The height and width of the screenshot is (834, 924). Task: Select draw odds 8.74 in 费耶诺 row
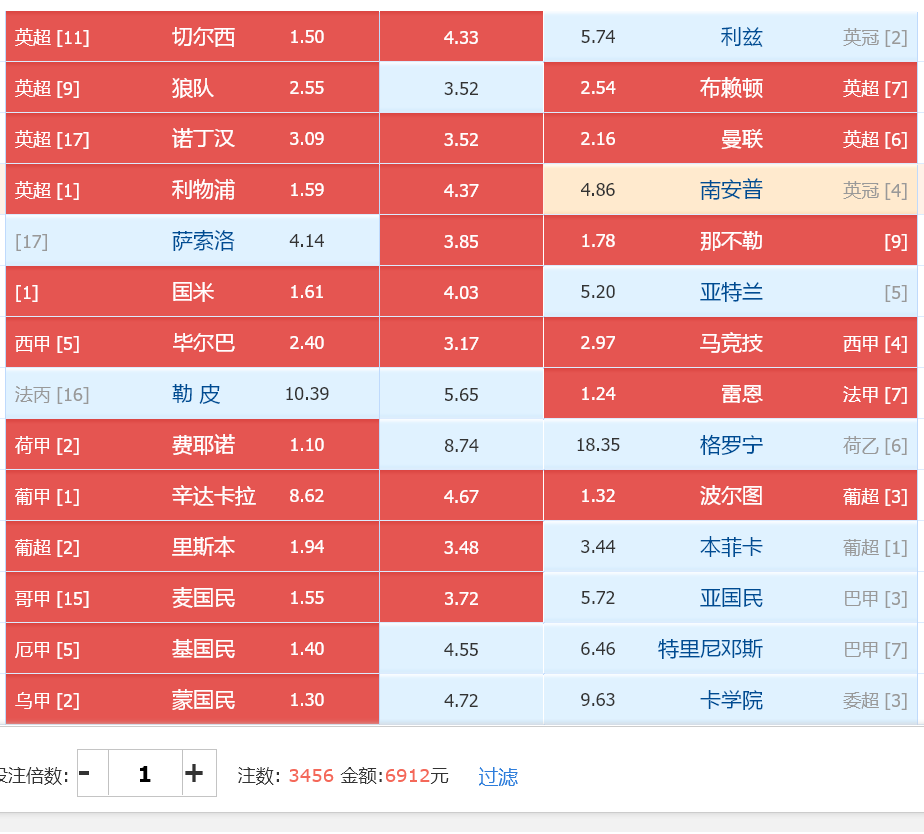tap(461, 444)
